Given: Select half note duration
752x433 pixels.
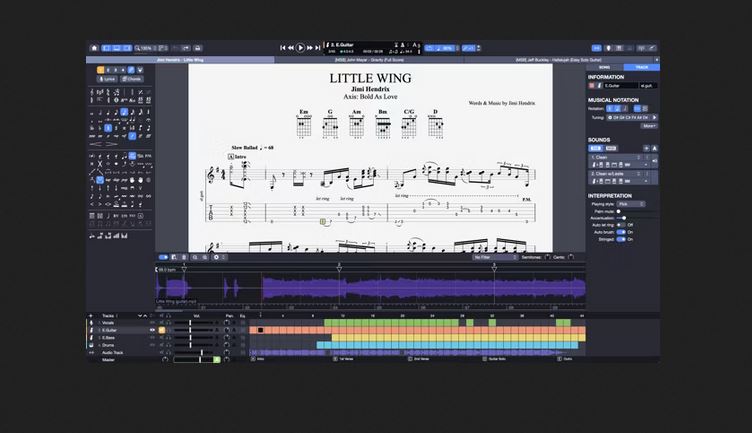Looking at the screenshot, I should (x=100, y=112).
